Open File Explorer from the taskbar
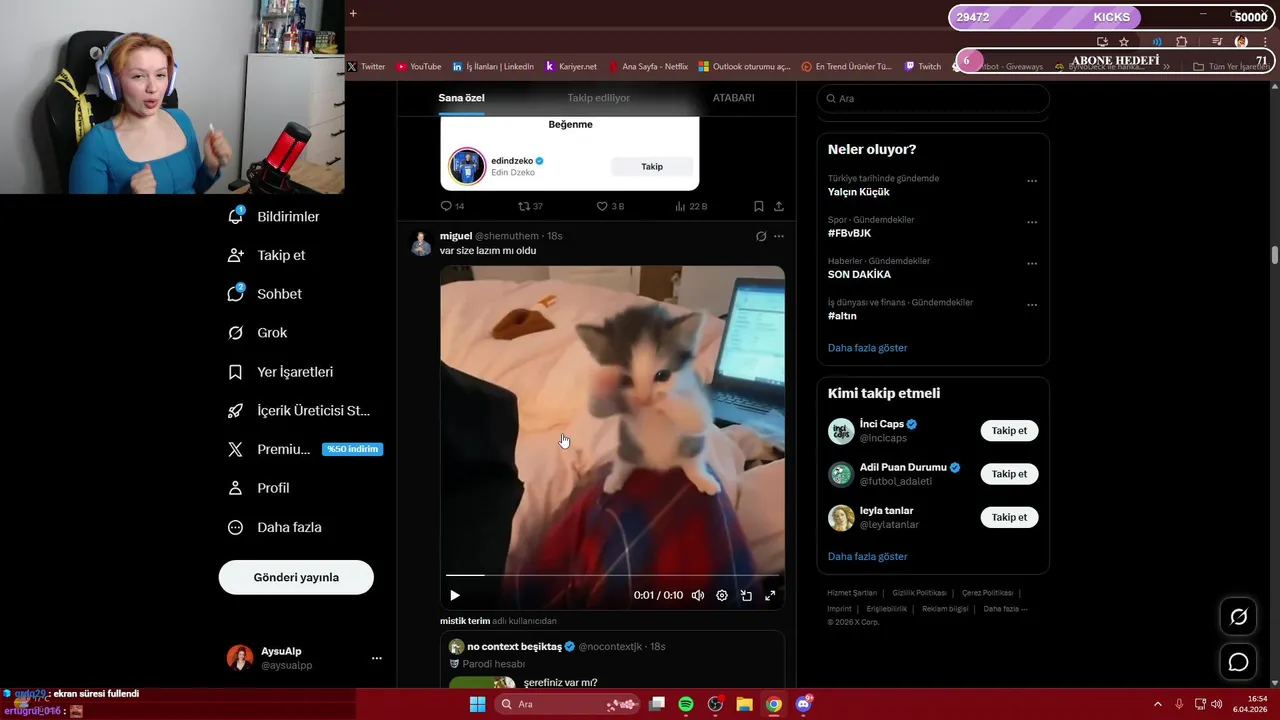 point(744,704)
